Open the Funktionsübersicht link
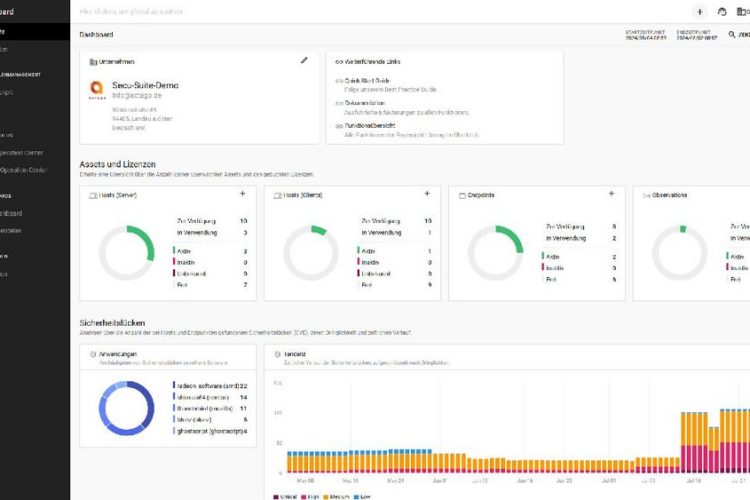 (370, 125)
